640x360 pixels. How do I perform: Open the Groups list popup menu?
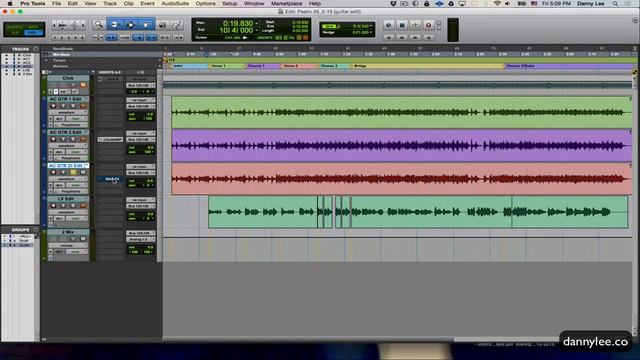pyautogui.click(x=36, y=230)
